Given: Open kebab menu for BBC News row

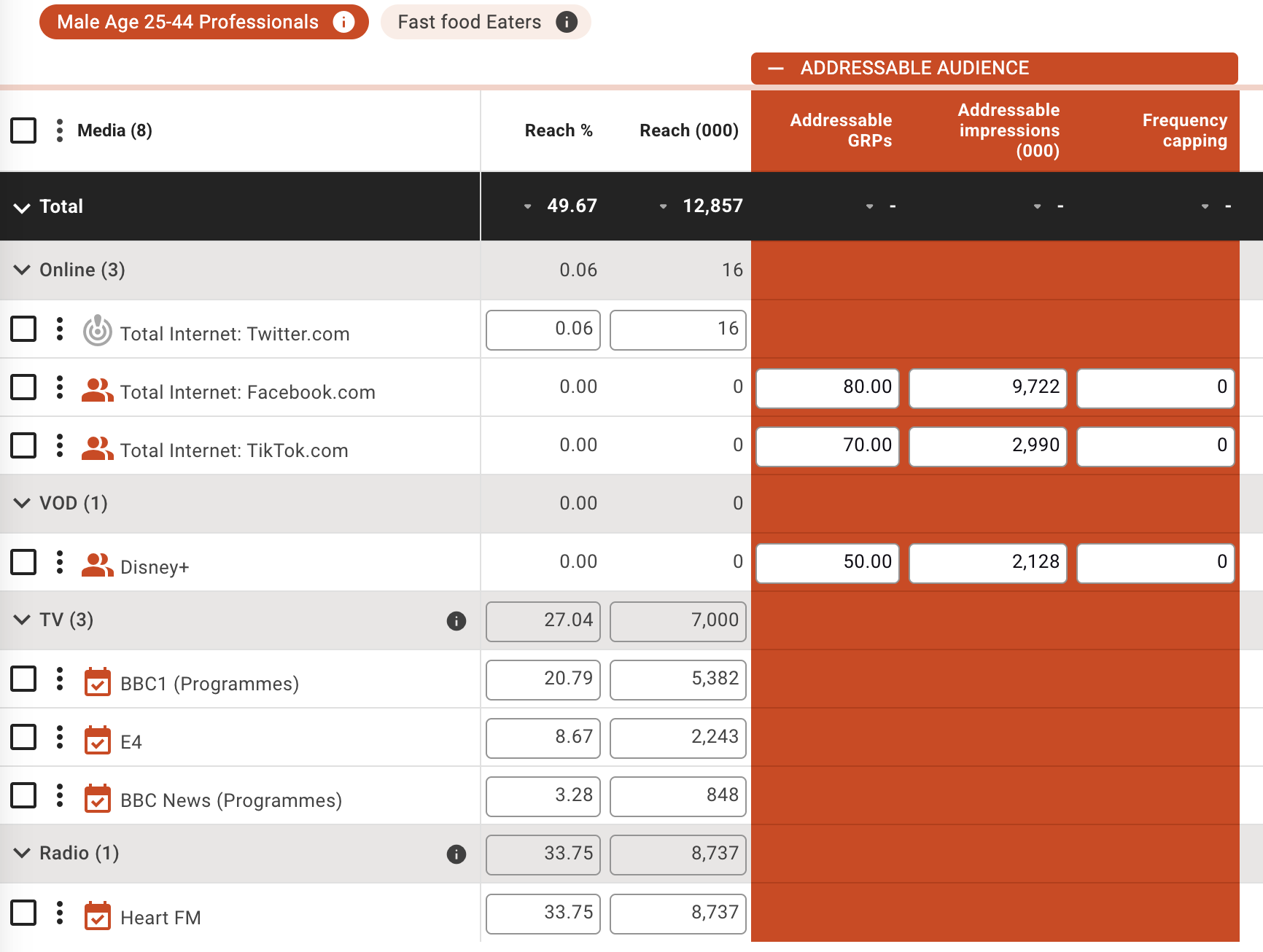Looking at the screenshot, I should (x=60, y=795).
